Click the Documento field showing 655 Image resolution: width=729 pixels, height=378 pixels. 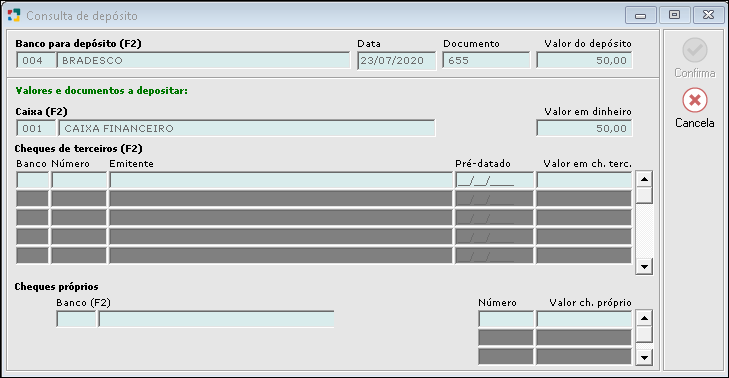486,60
